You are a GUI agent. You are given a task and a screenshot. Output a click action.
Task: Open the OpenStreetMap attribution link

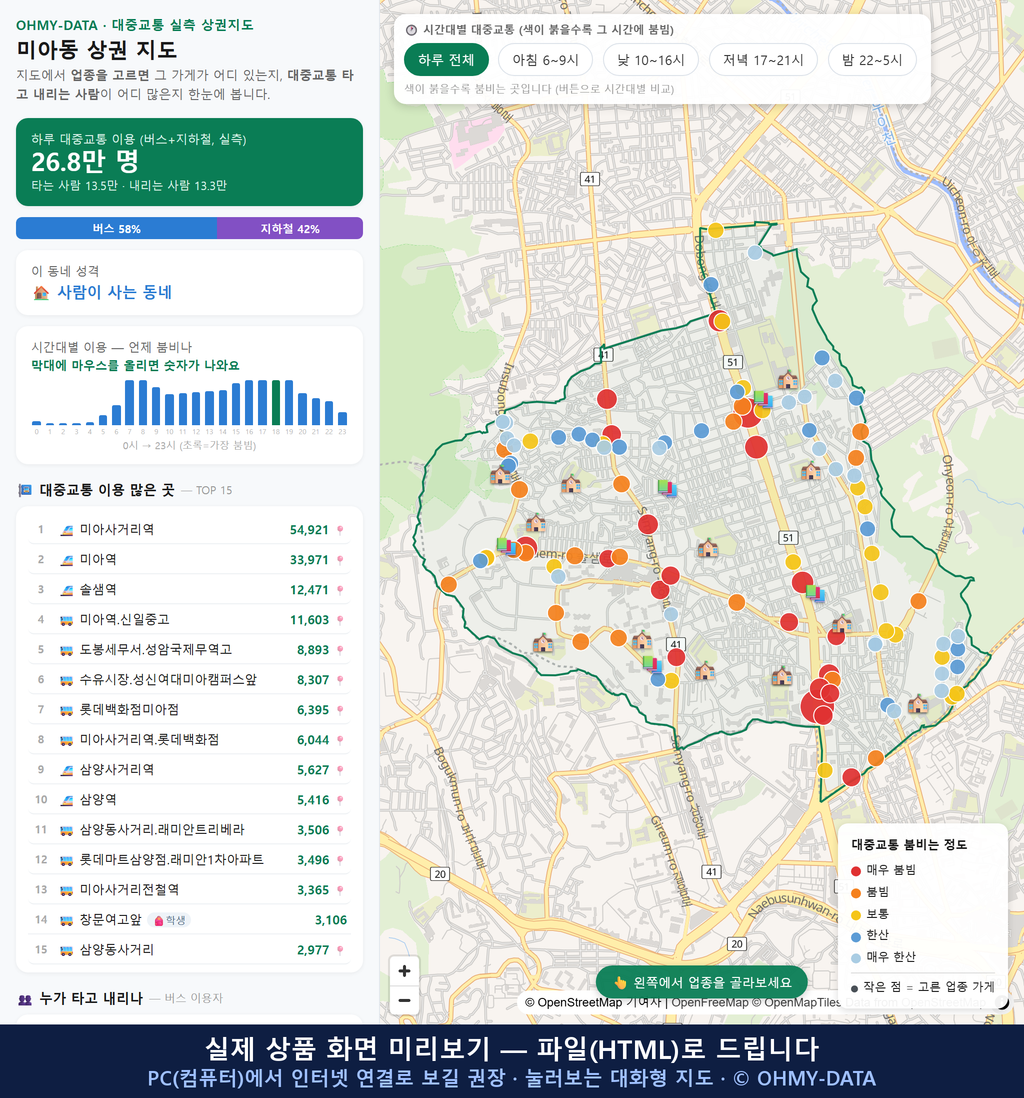pyautogui.click(x=579, y=1002)
